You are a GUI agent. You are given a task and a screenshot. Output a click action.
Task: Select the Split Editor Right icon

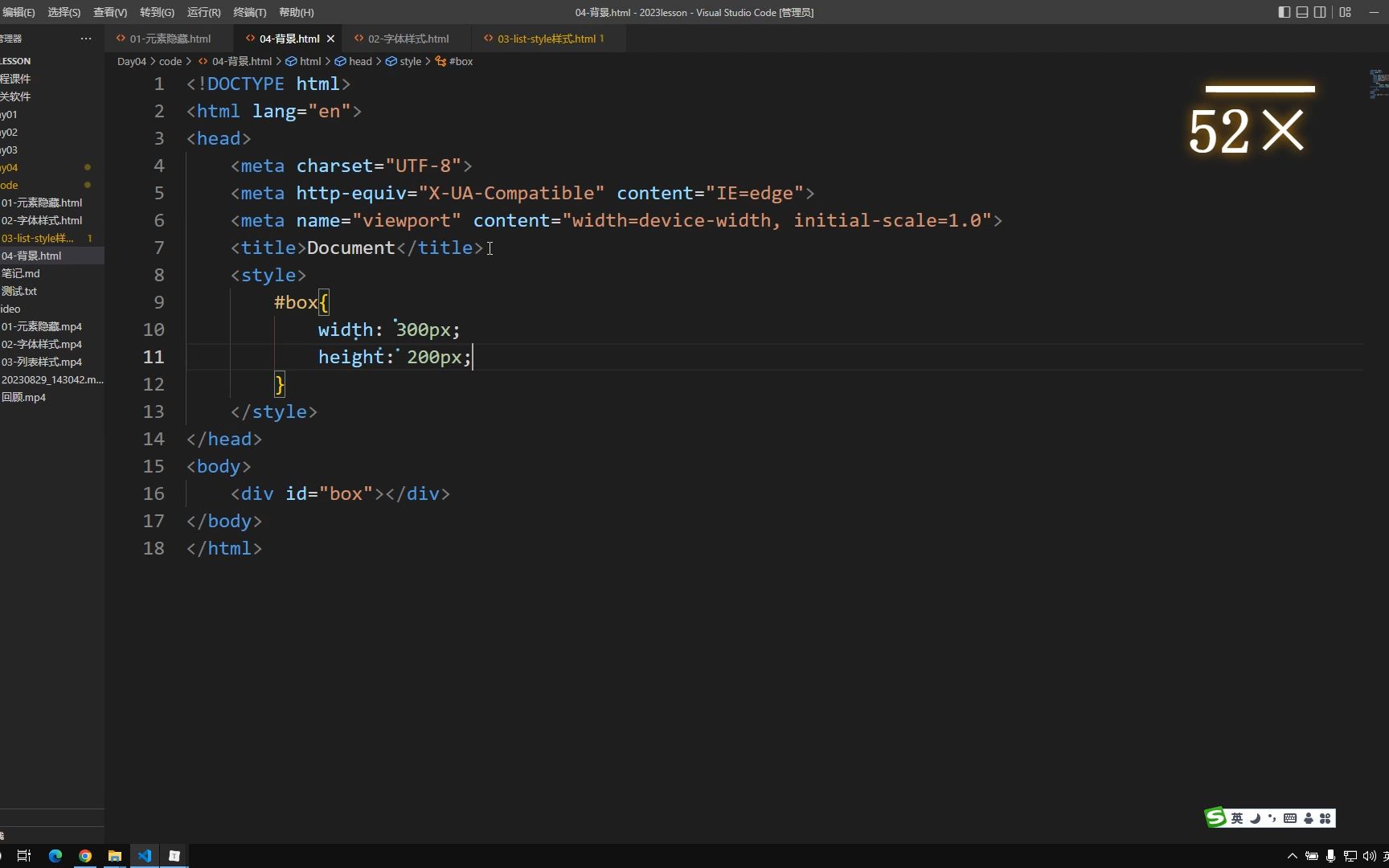click(1320, 12)
